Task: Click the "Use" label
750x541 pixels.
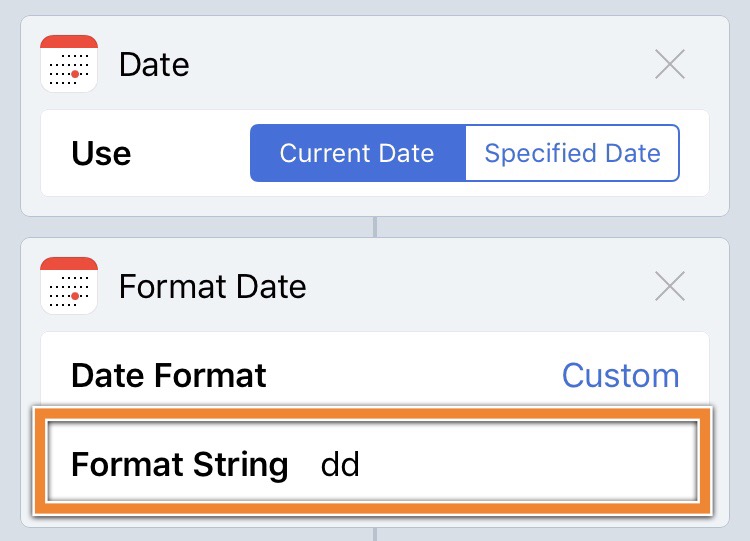Action: [x=101, y=153]
